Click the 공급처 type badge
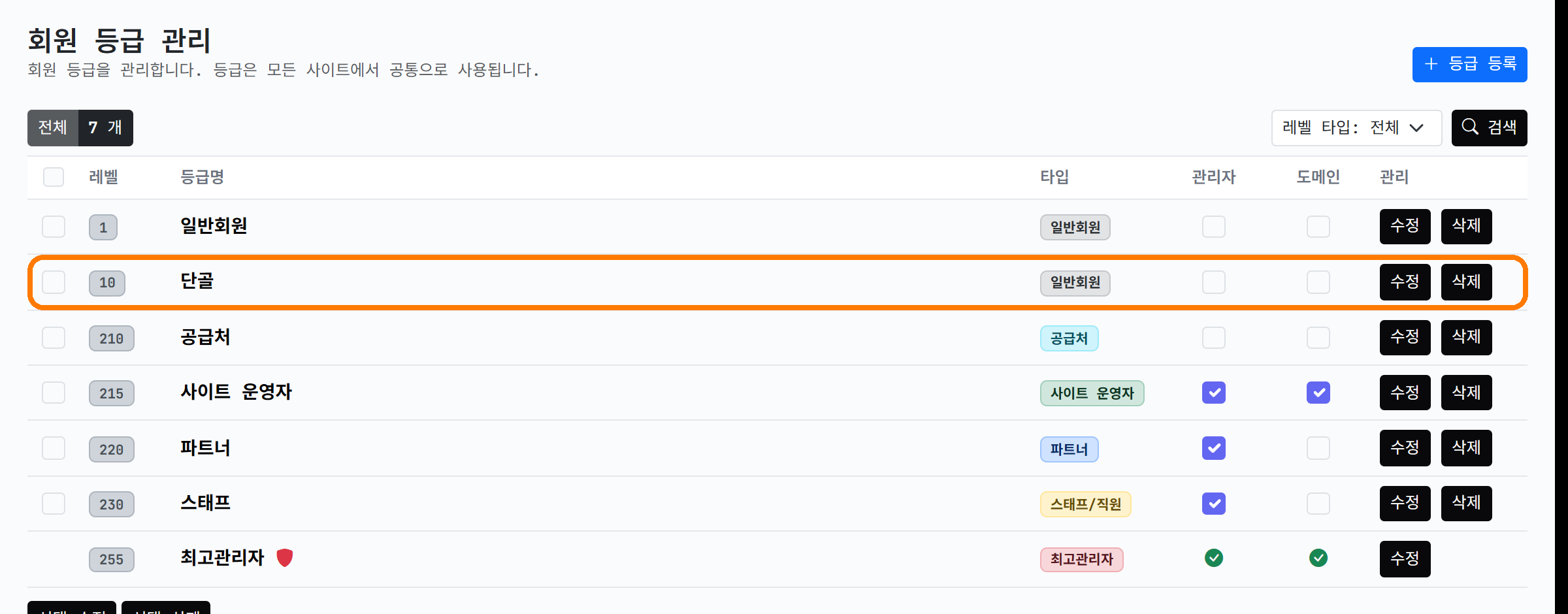The width and height of the screenshot is (1568, 614). coord(1069,338)
